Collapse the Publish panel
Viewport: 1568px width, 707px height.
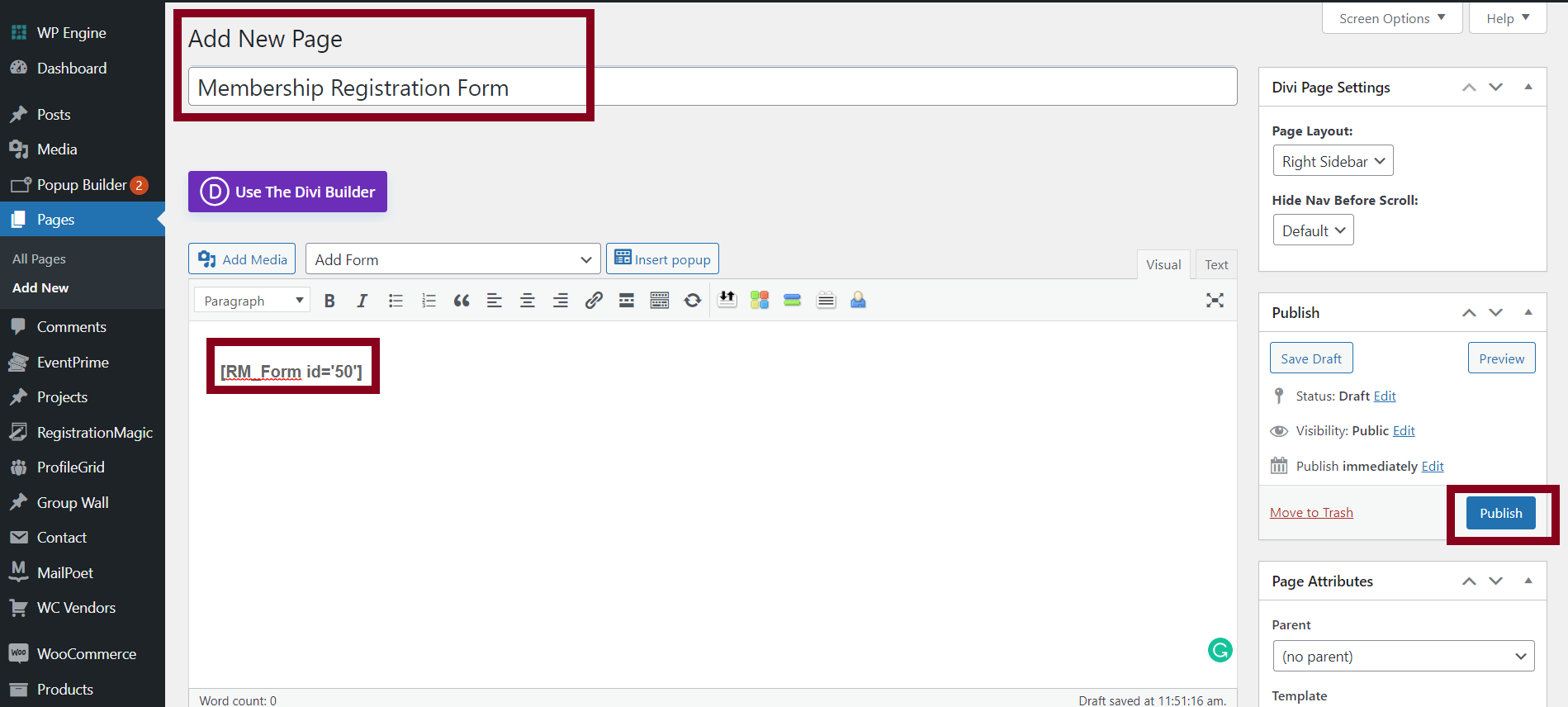[x=1528, y=312]
